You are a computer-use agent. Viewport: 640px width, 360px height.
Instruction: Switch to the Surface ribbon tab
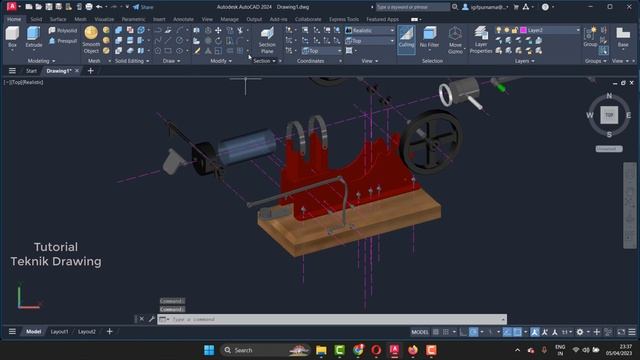(58, 19)
